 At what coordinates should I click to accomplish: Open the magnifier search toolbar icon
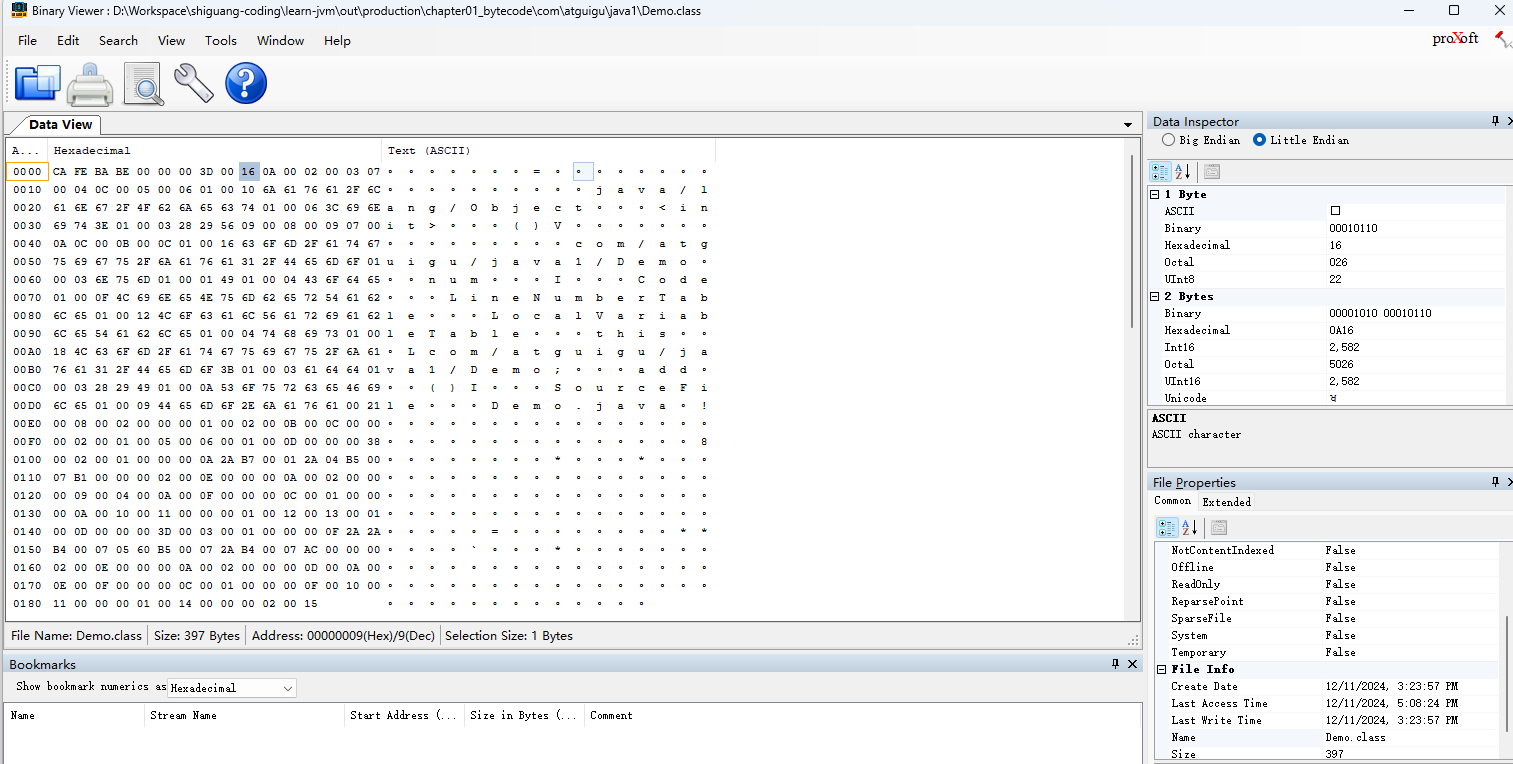coord(143,83)
